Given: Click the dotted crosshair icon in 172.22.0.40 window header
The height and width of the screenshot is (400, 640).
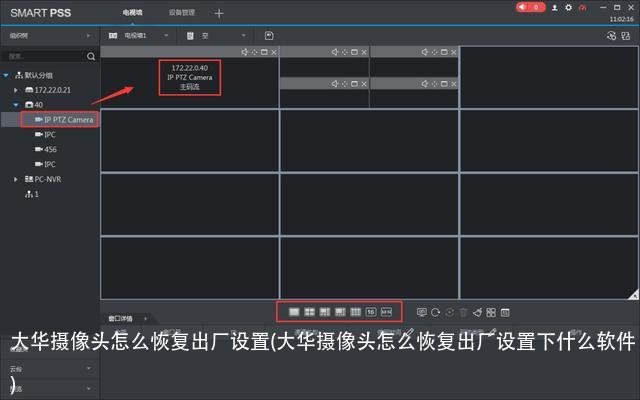Looking at the screenshot, I should [254, 52].
